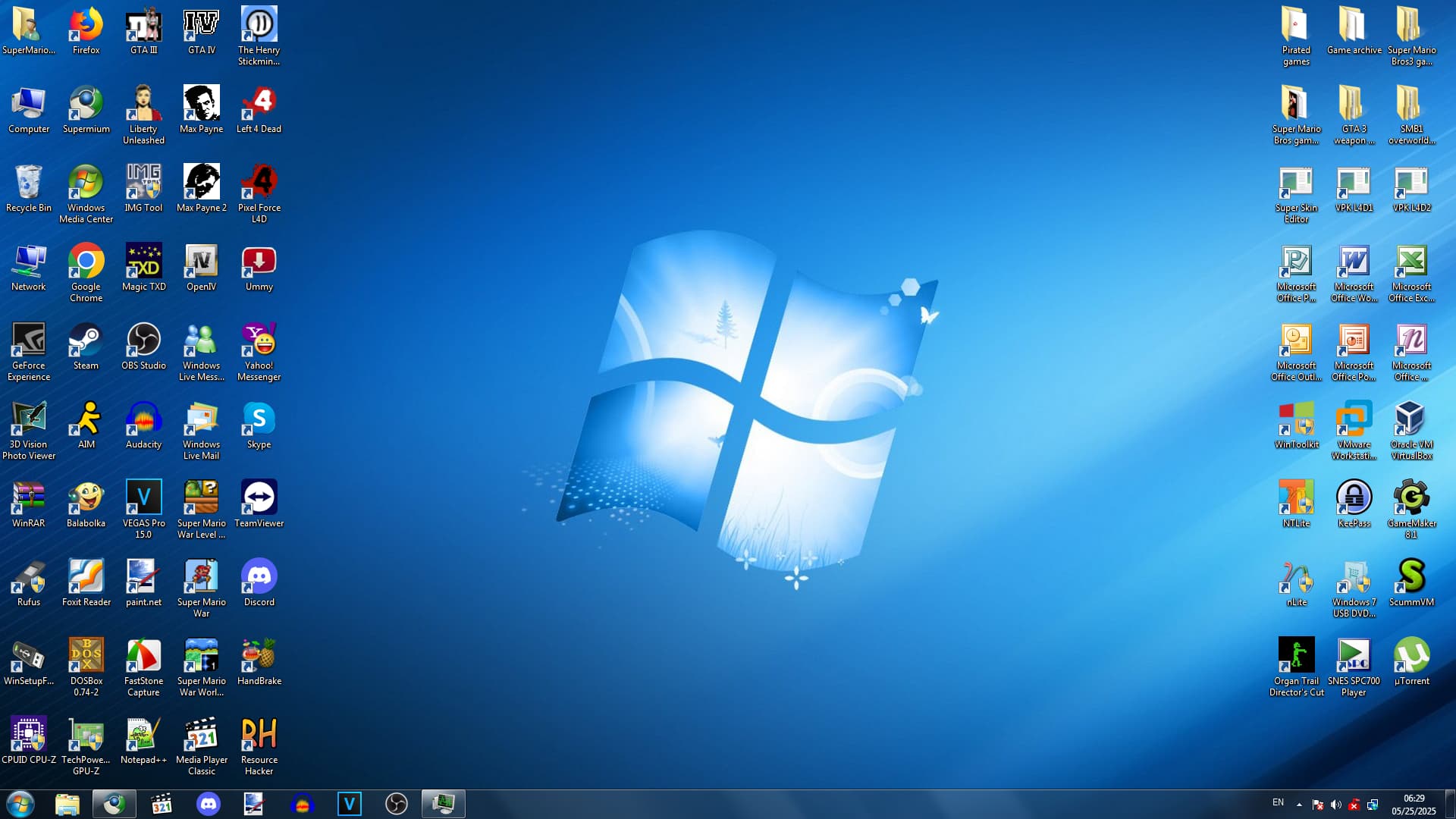Select the Yahoo! Messenger icon
The width and height of the screenshot is (1456, 819).
pos(259,351)
